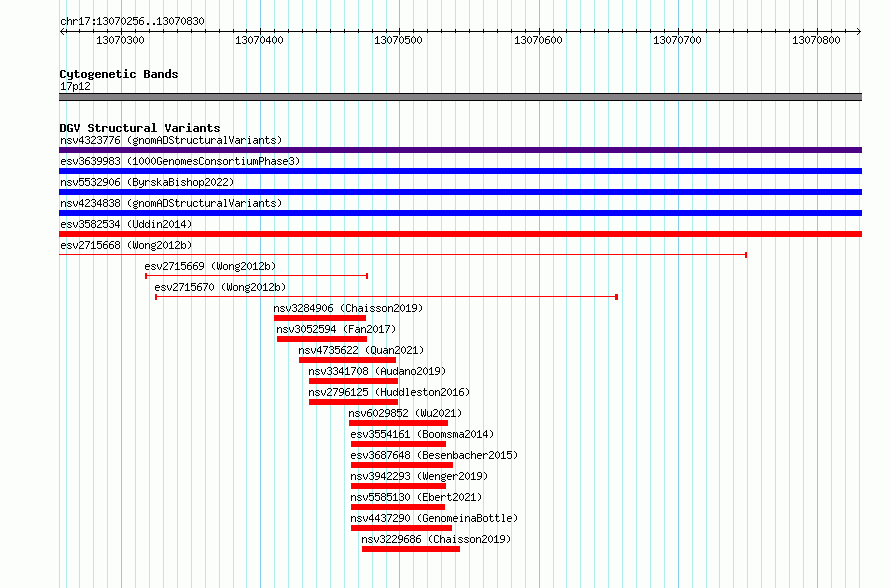Open the esv3639983 1000Genomes variant label
Image resolution: width=890 pixels, height=588 pixels.
180,161
